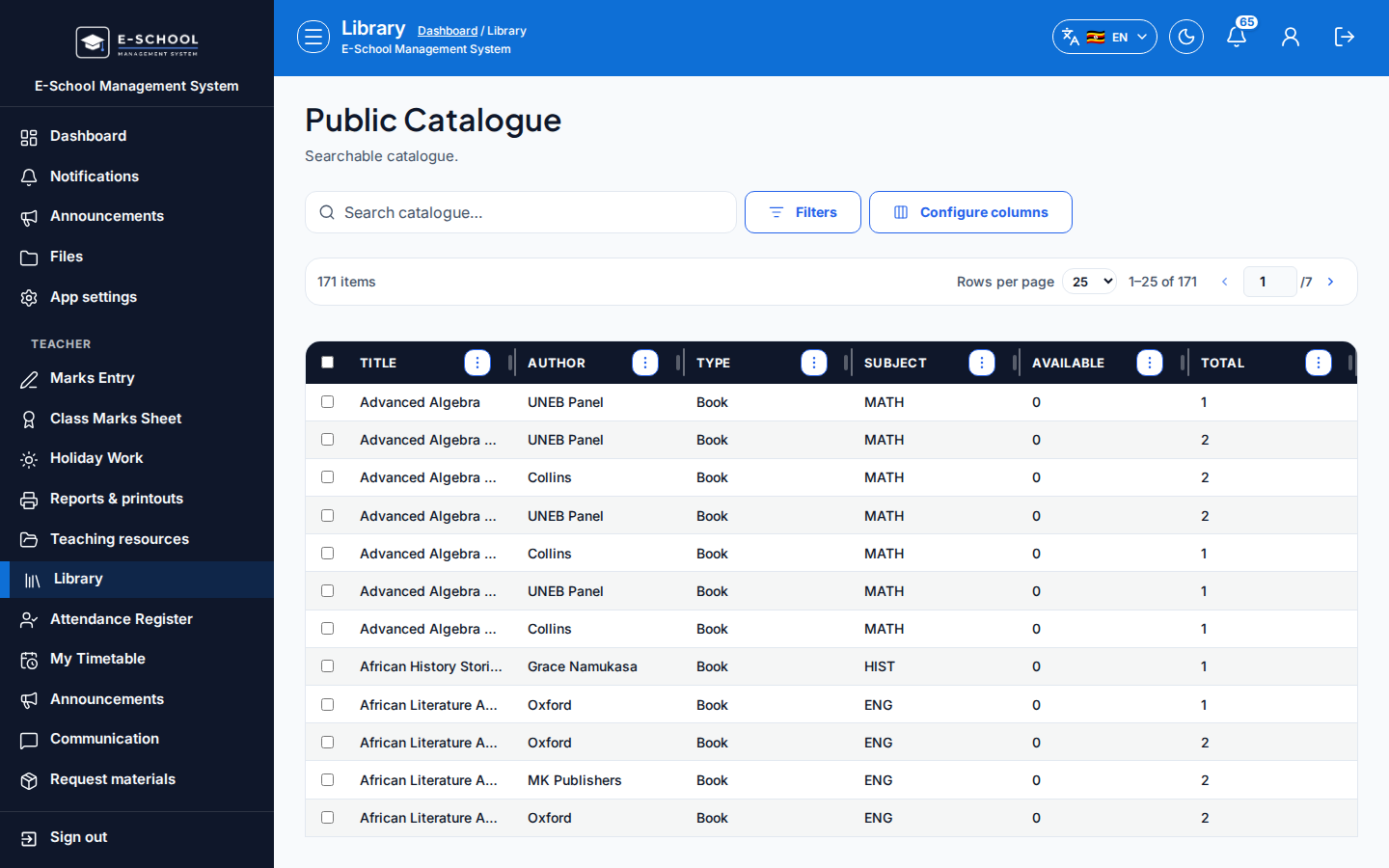Click the translate icon in the language selector
The image size is (1389, 868).
point(1071,37)
